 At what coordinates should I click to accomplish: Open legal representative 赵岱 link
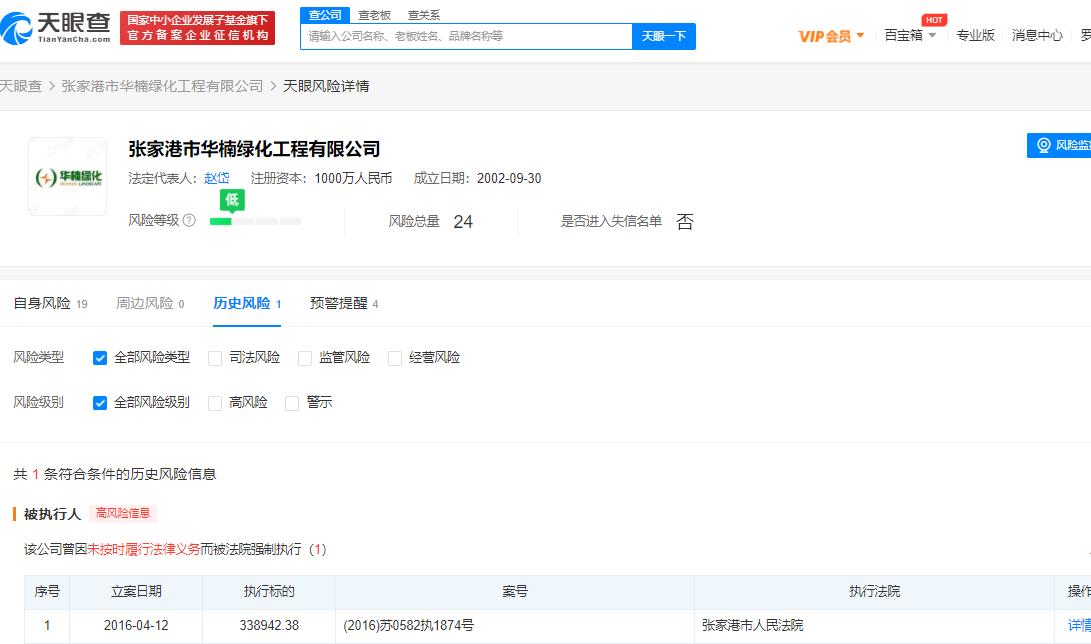point(216,178)
